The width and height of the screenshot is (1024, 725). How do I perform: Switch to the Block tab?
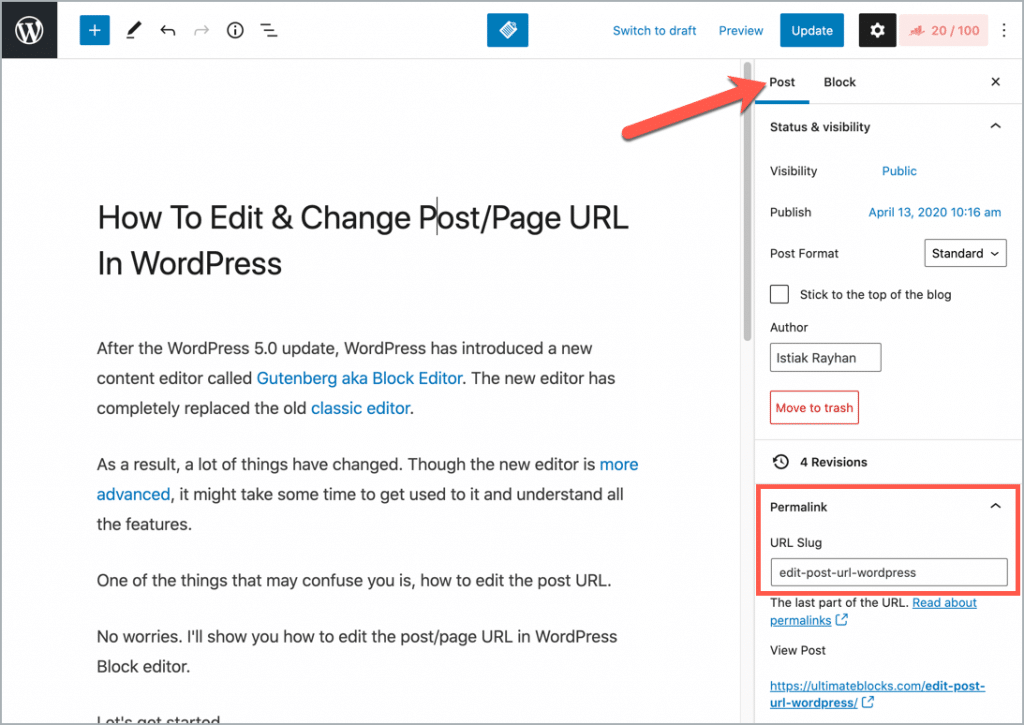(839, 82)
